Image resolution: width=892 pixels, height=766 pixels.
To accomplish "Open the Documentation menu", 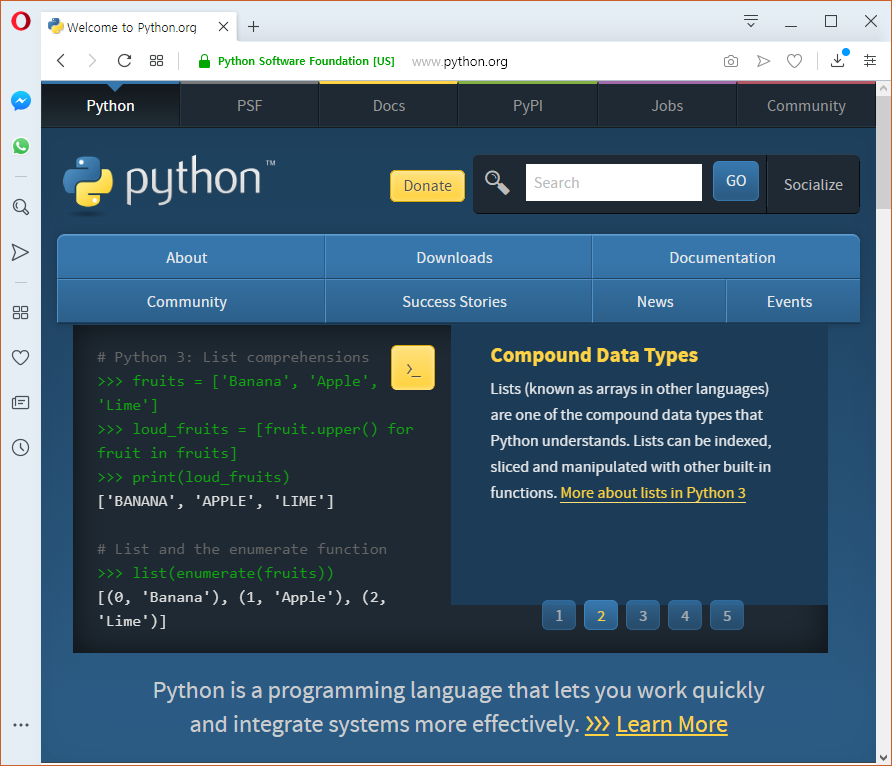I will pyautogui.click(x=726, y=258).
